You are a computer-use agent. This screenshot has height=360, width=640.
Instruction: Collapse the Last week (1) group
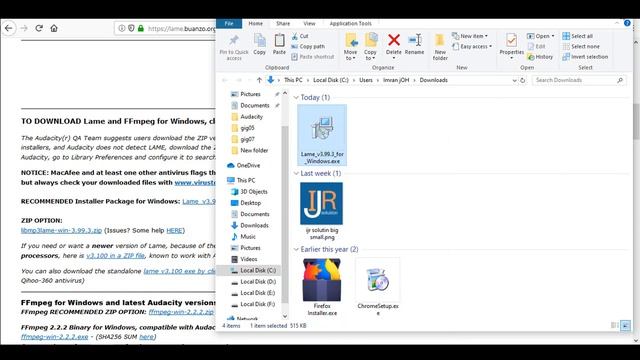click(296, 173)
